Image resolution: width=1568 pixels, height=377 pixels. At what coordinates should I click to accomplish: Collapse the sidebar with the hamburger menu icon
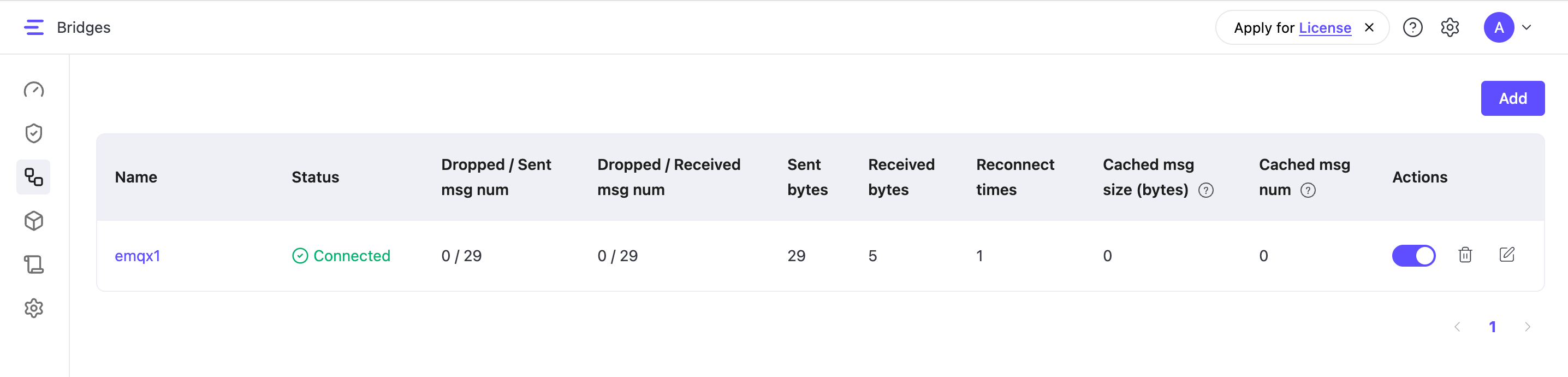pyautogui.click(x=33, y=27)
